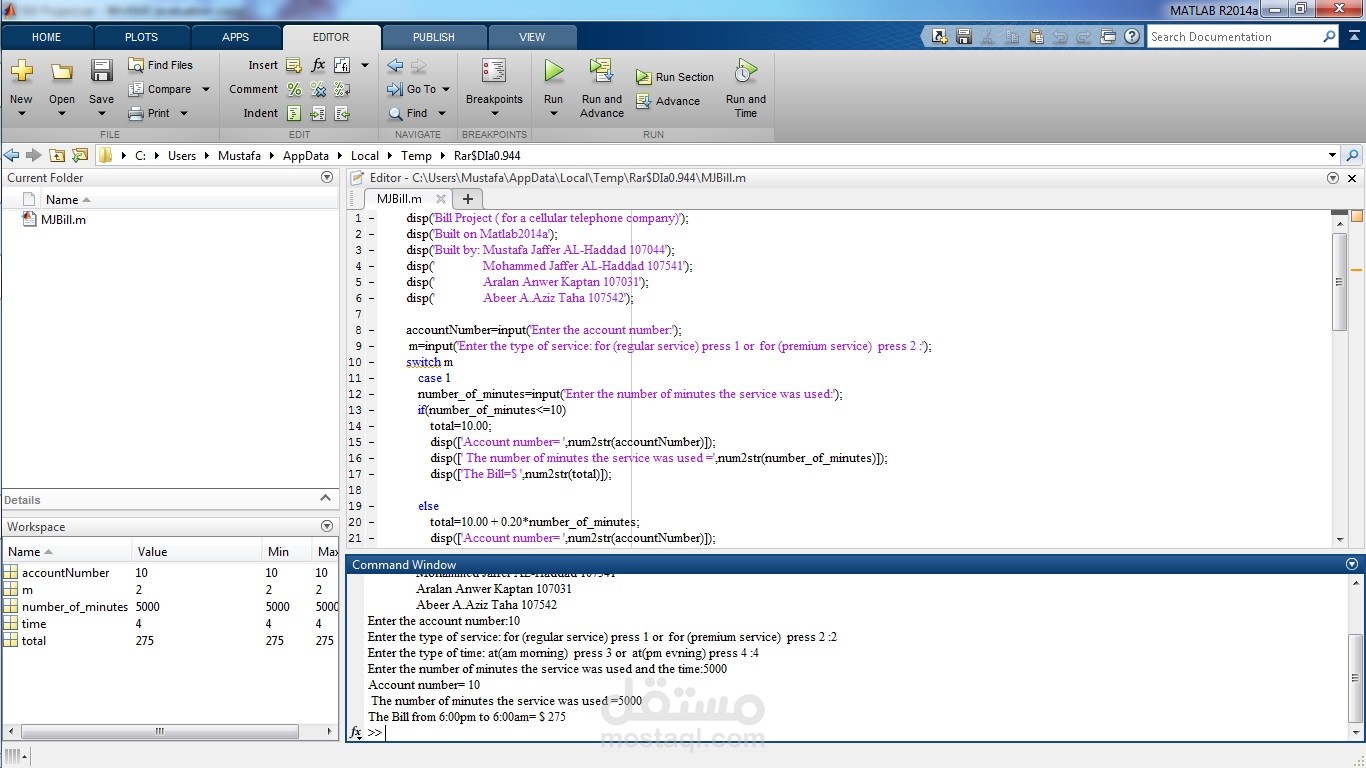
Task: Insert a function using the fx icon
Action: pos(318,65)
